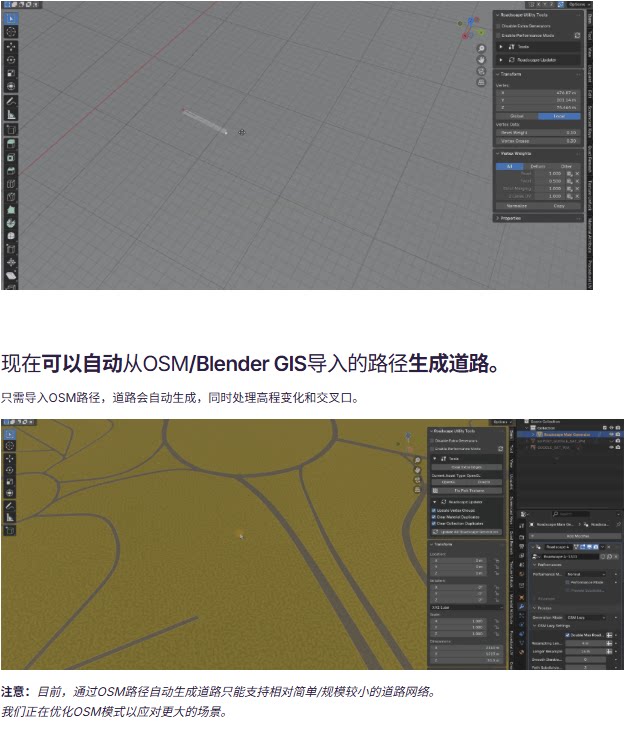Collapse the Transform section in top panel

click(498, 74)
